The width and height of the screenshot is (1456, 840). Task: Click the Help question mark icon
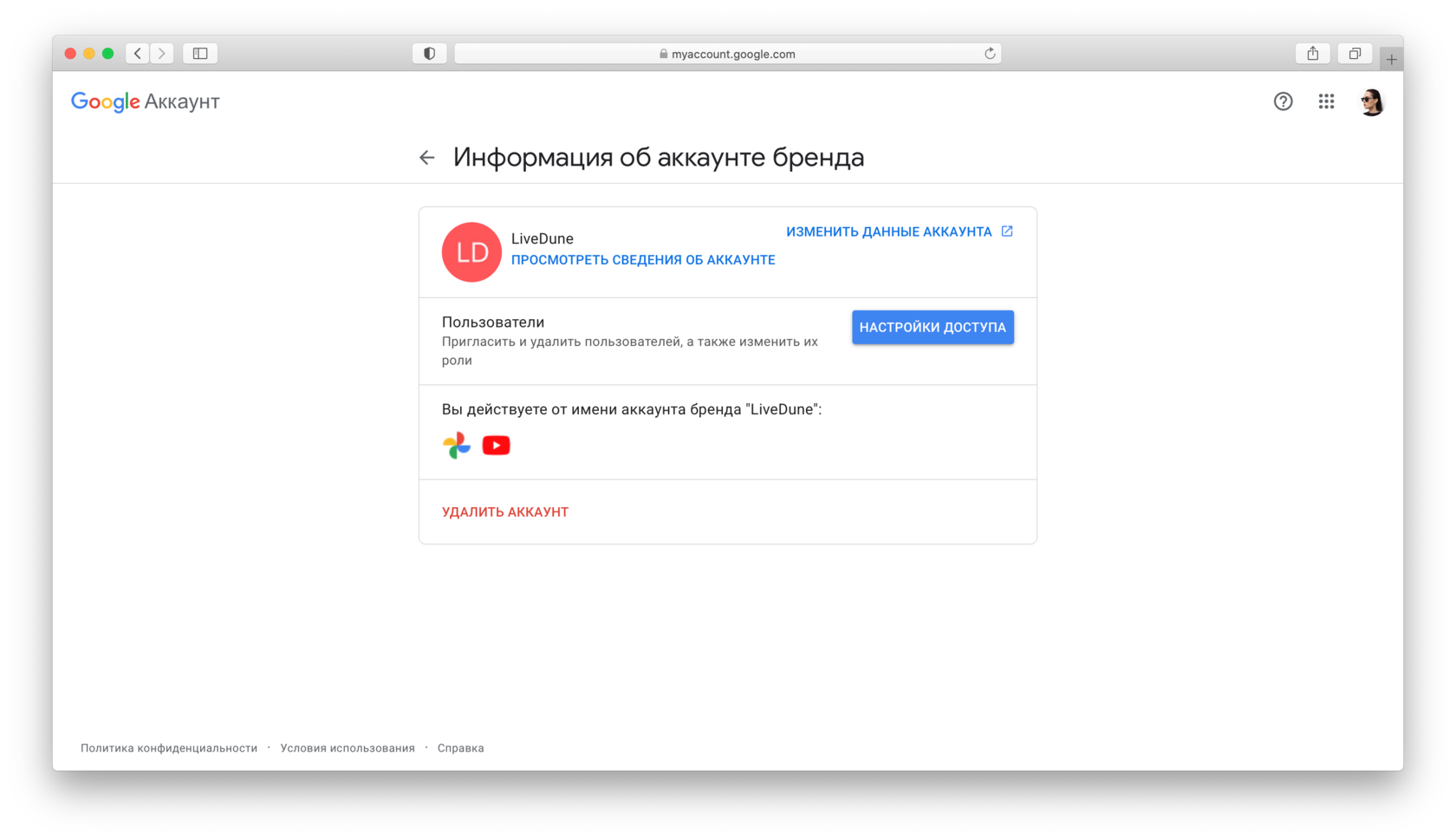click(x=1283, y=101)
